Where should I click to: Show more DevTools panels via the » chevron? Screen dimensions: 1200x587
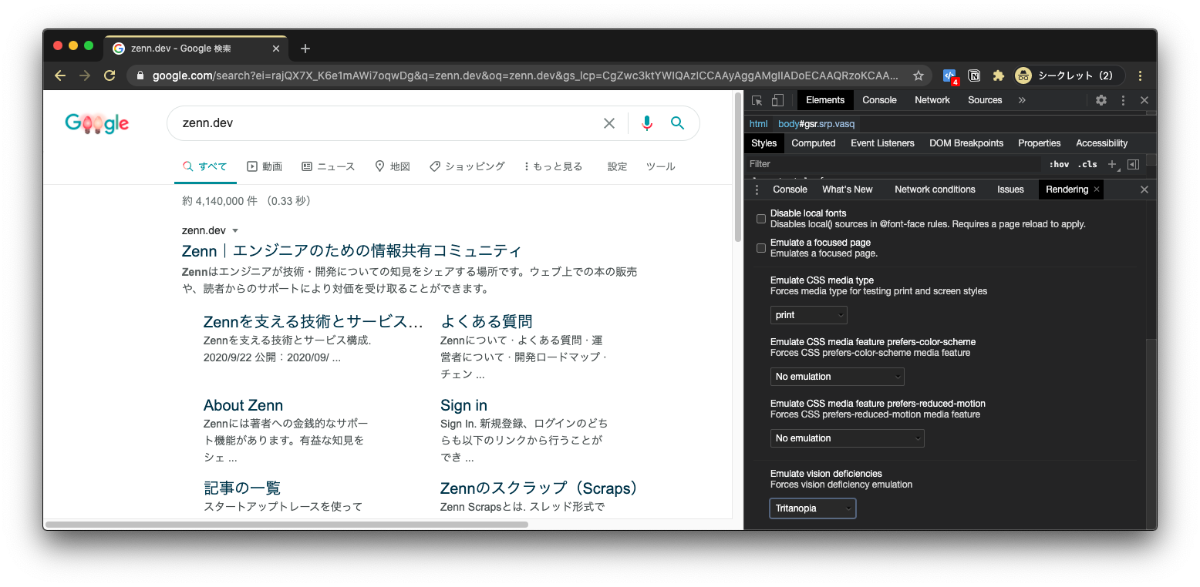point(1022,100)
